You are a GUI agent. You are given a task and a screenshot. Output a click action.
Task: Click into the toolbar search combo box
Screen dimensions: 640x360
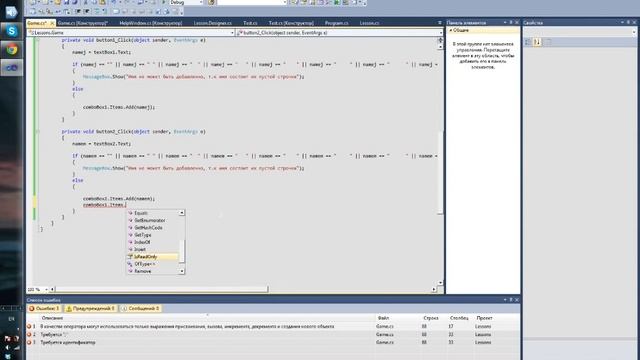click(x=252, y=2)
